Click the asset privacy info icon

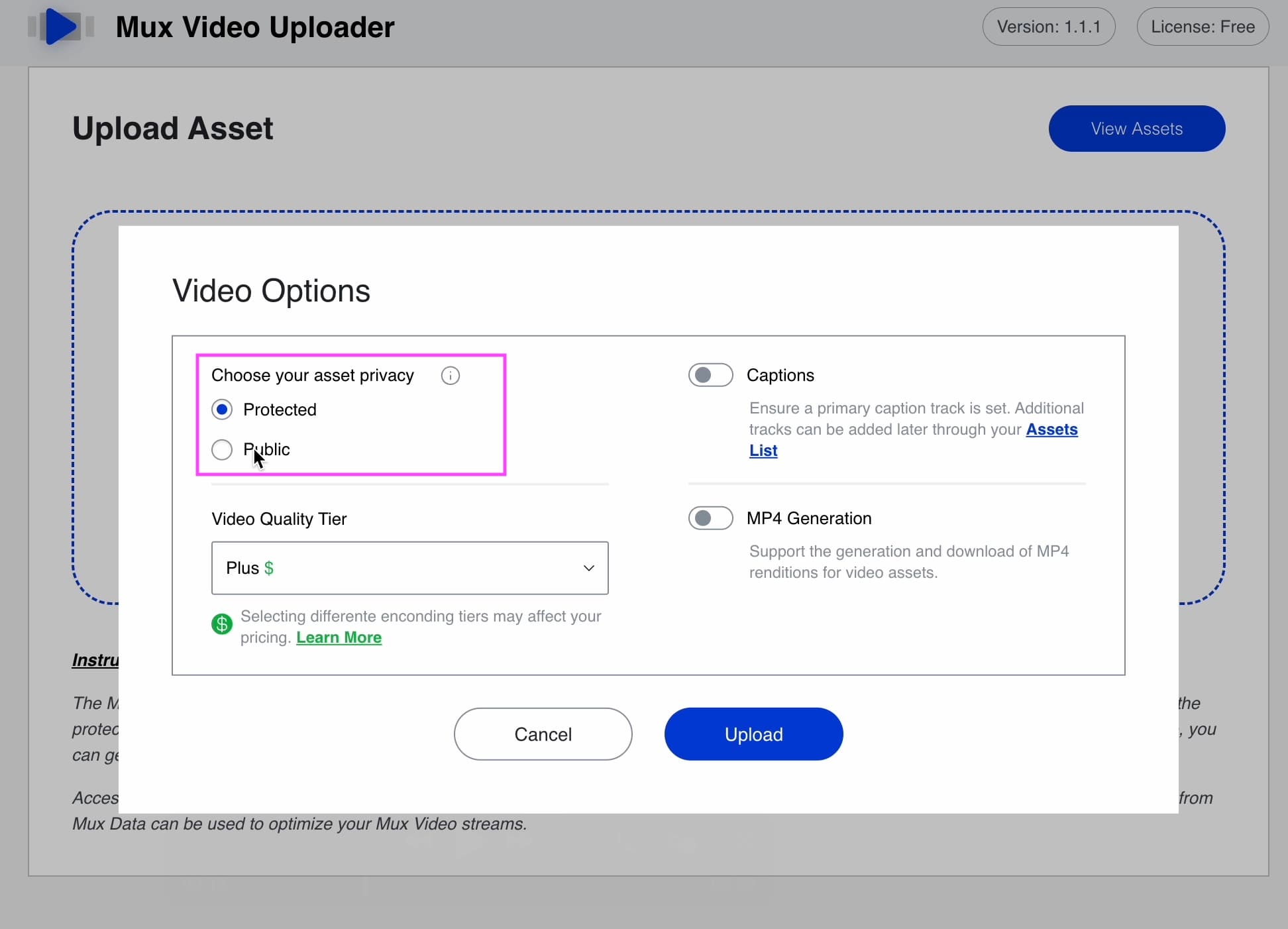click(450, 376)
